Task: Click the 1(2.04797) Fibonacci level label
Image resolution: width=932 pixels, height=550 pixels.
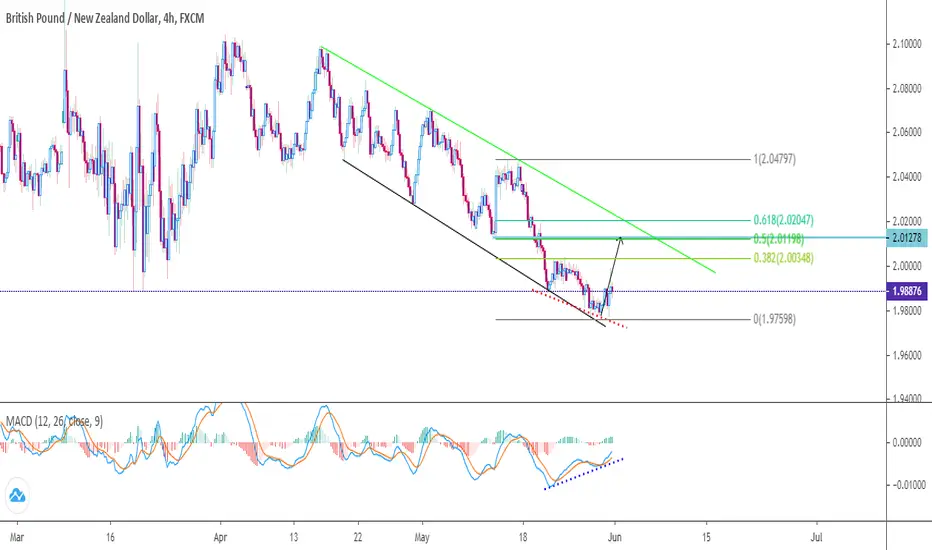Action: (774, 159)
